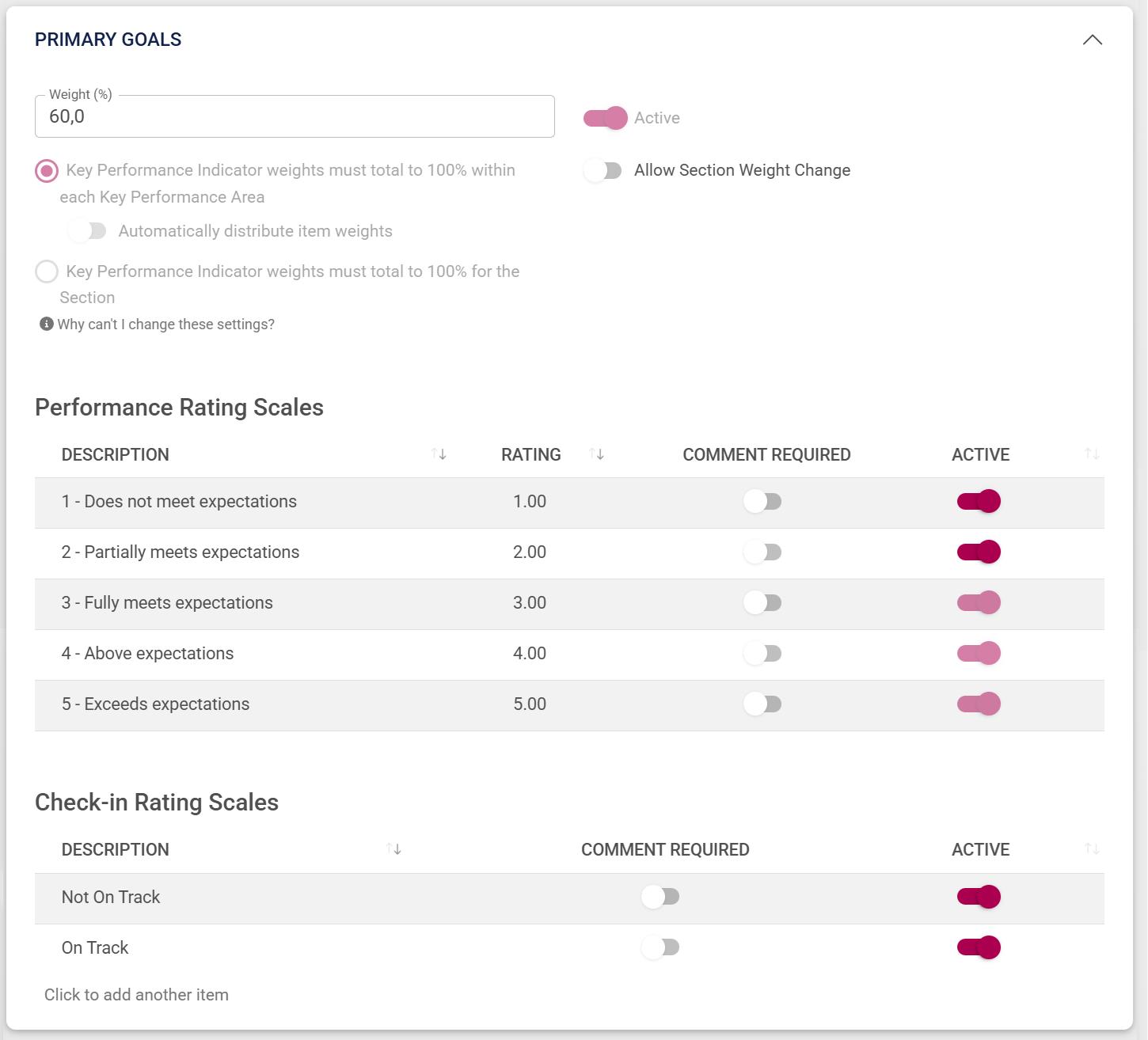Require comment for Not On Track rating

(x=660, y=897)
